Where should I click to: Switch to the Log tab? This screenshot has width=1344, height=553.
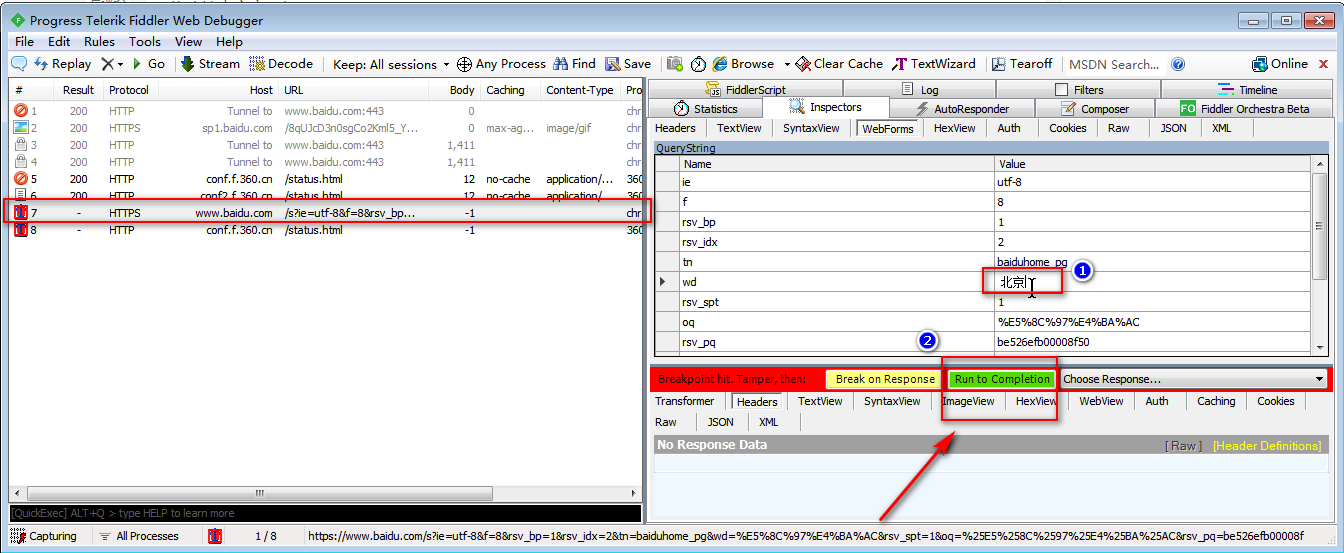919,89
